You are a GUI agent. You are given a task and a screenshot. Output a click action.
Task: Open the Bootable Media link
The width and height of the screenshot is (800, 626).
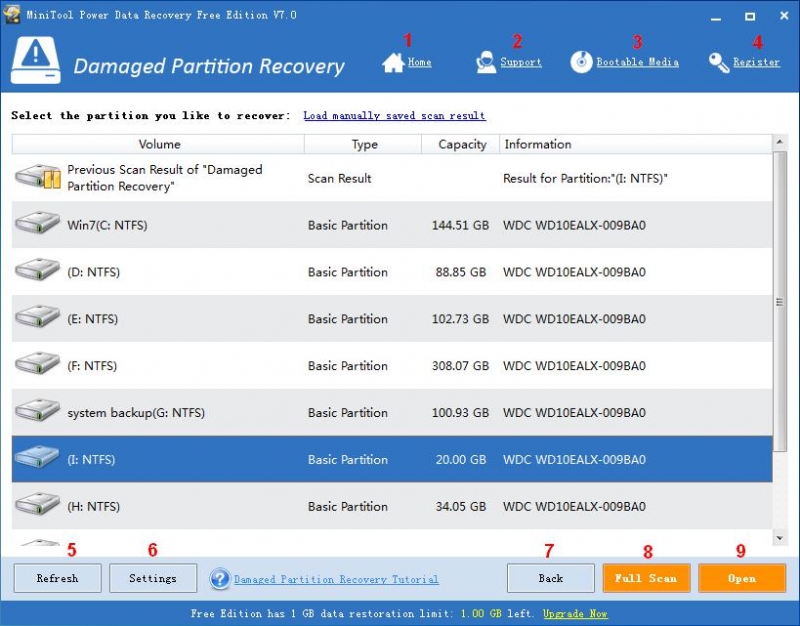[638, 62]
